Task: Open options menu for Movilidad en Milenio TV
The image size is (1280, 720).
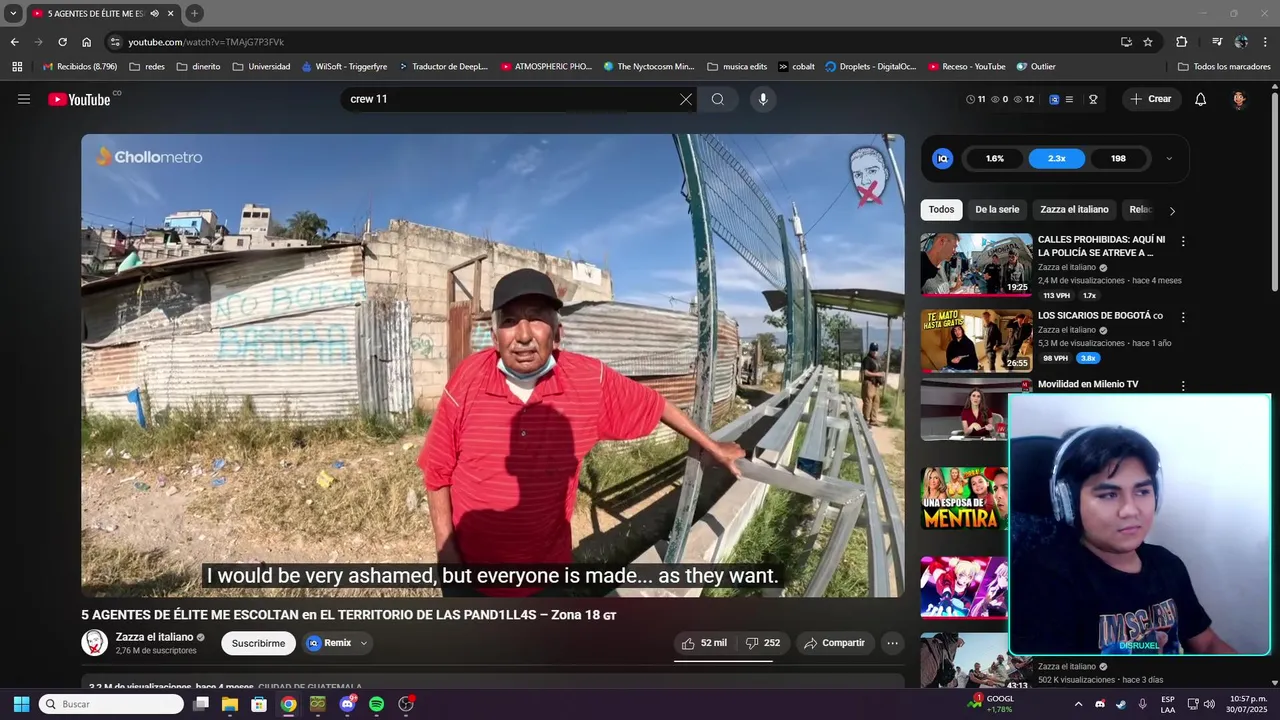Action: click(x=1183, y=385)
